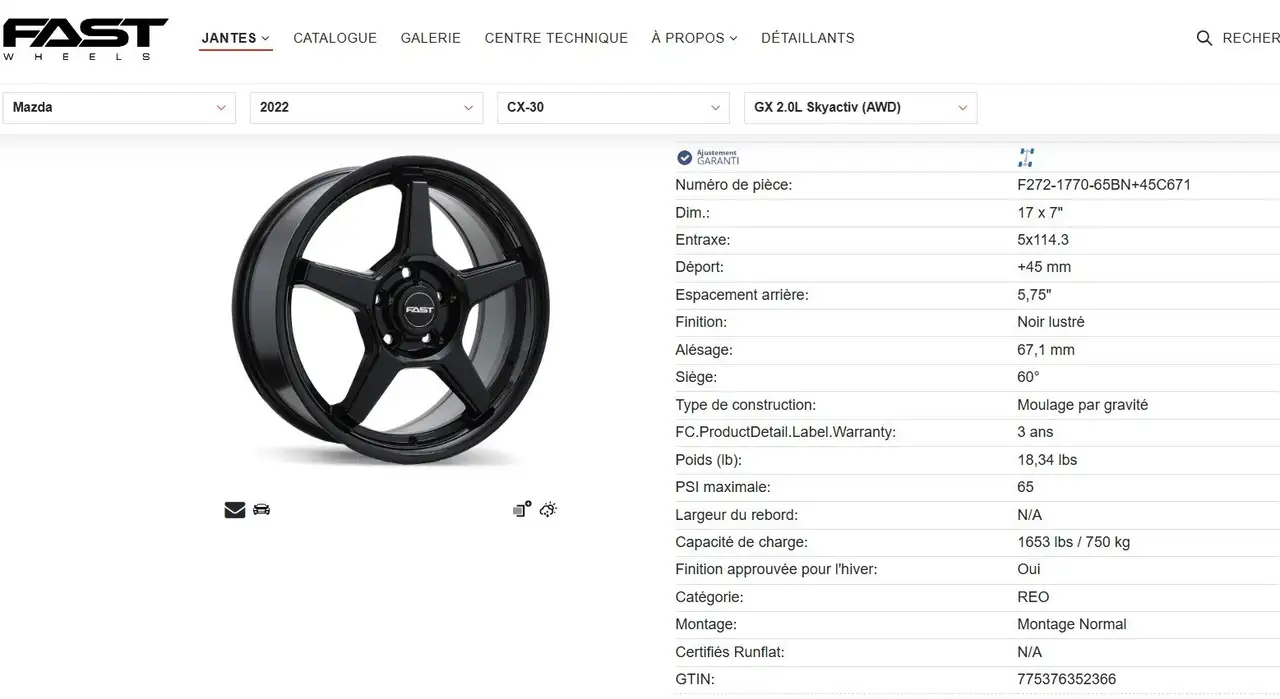
Task: Open the CX-30 model dropdown
Action: 613,107
